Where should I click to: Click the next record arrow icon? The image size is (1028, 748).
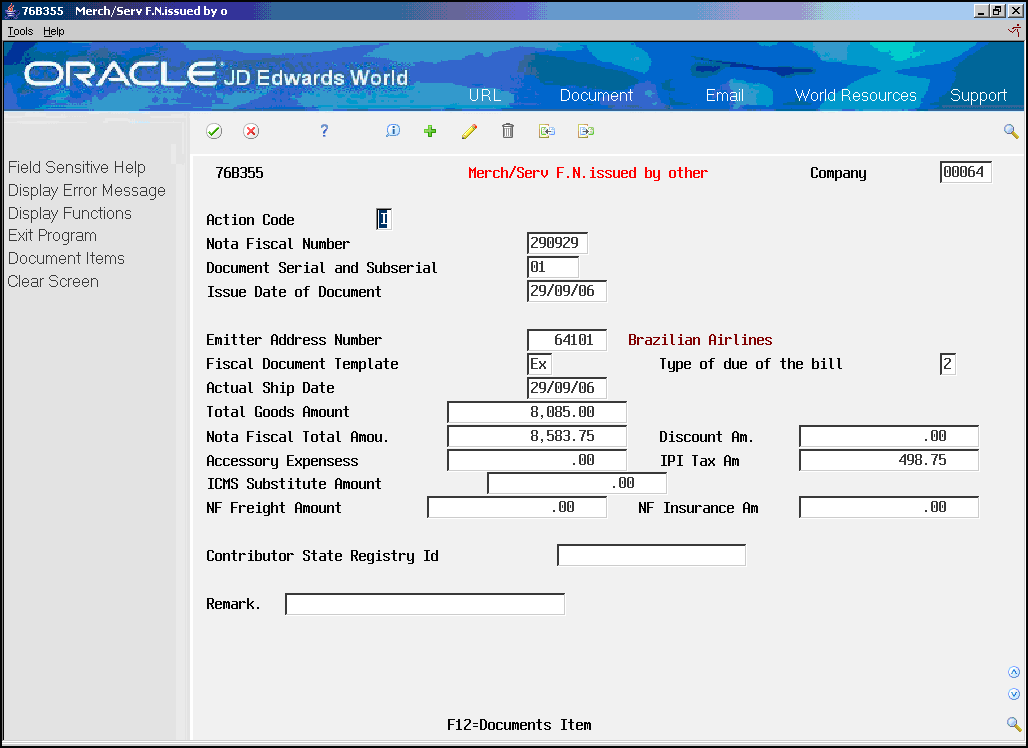tap(585, 131)
